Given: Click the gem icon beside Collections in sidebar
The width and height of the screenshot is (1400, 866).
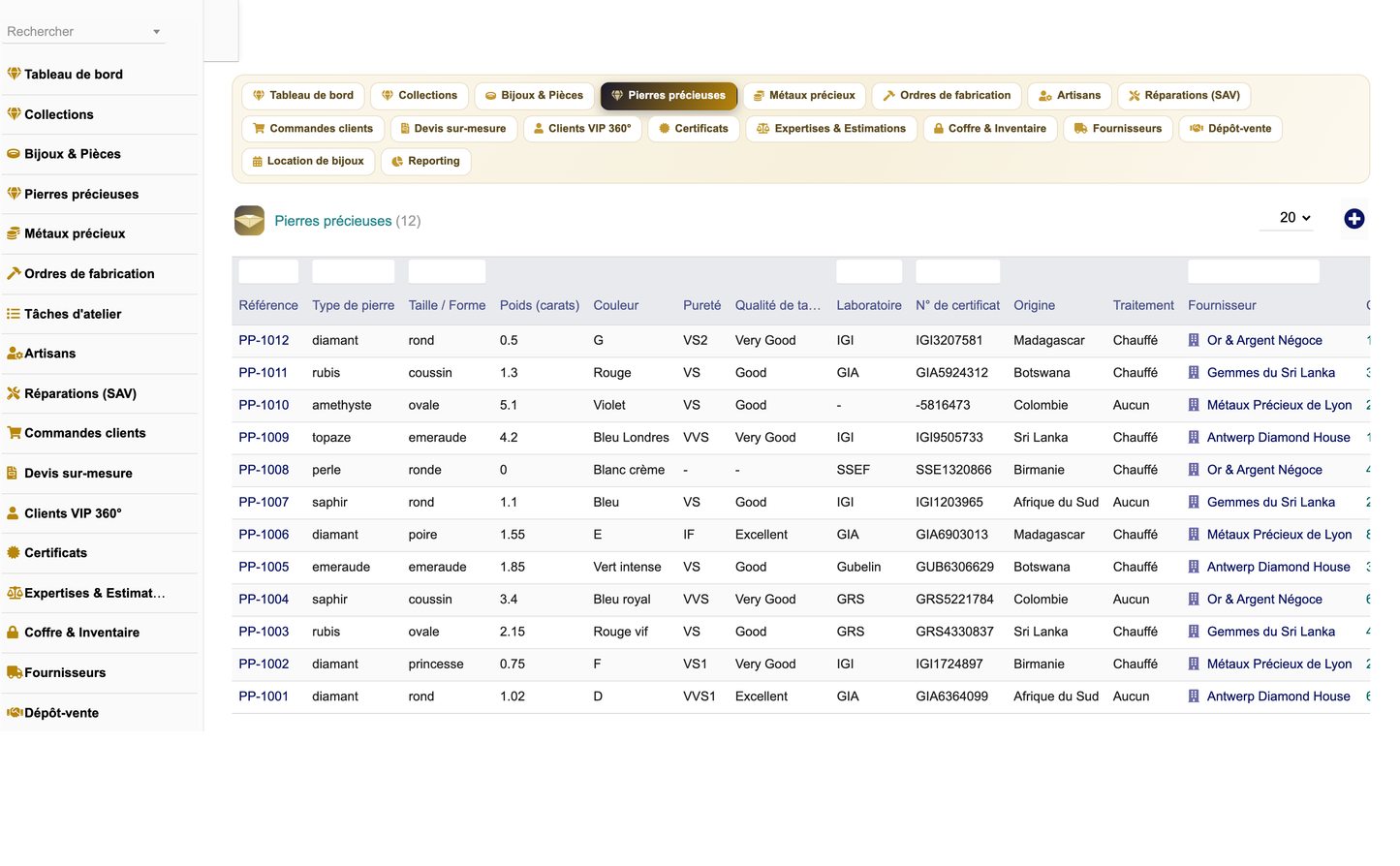Looking at the screenshot, I should [x=14, y=113].
